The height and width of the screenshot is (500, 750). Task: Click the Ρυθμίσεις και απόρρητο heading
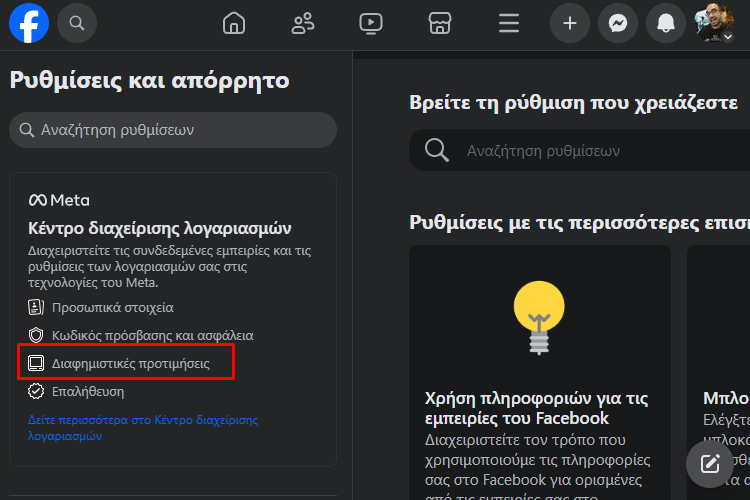(149, 80)
